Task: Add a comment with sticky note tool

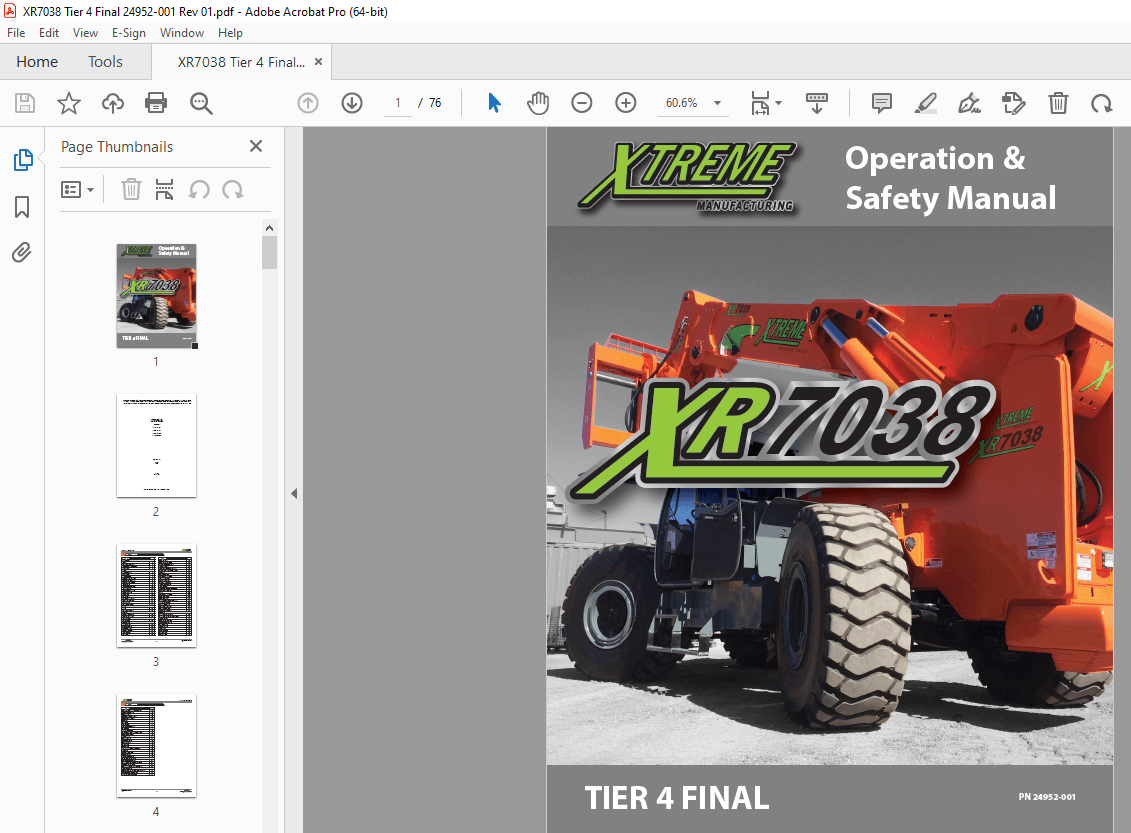Action: [x=881, y=103]
